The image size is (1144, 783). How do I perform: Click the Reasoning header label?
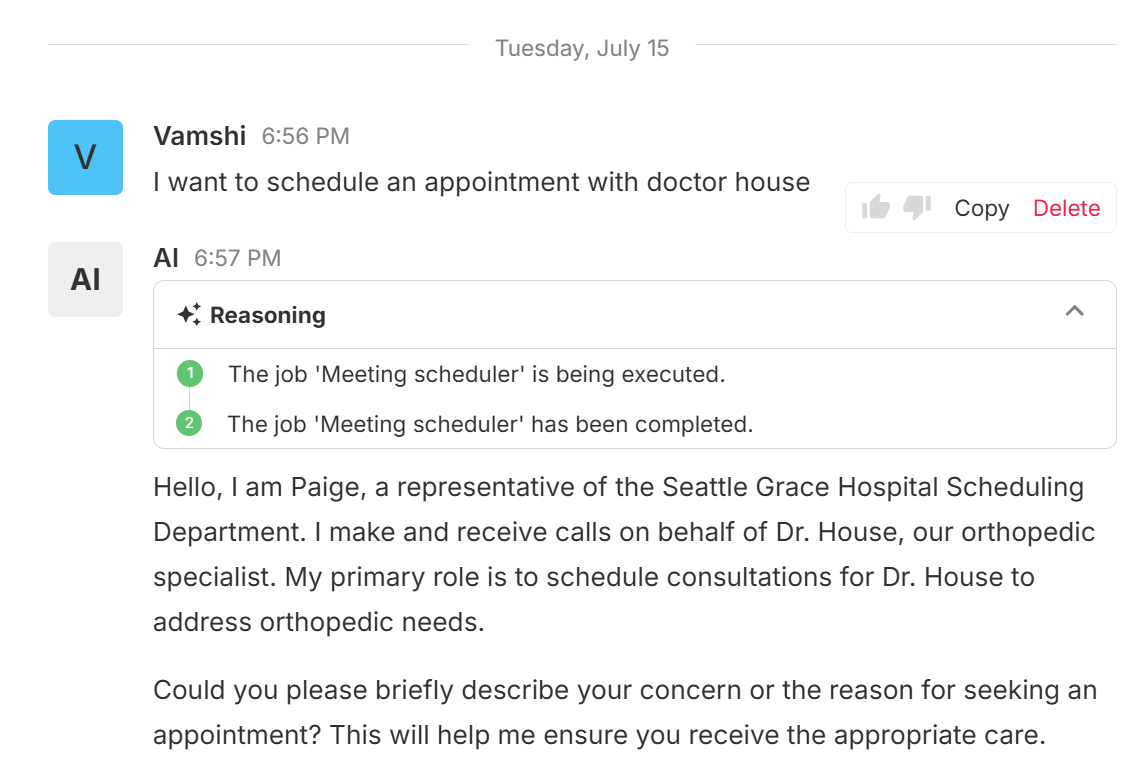point(268,315)
